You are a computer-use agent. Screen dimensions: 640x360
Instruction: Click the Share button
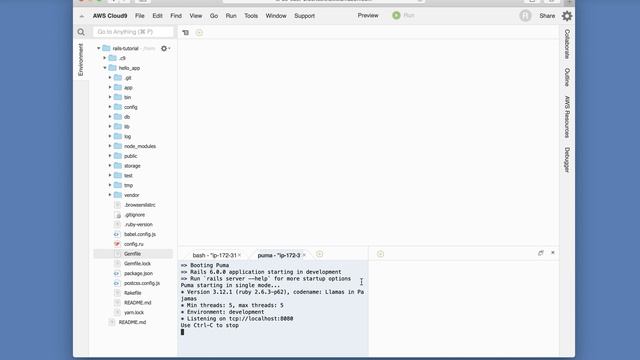click(x=547, y=16)
